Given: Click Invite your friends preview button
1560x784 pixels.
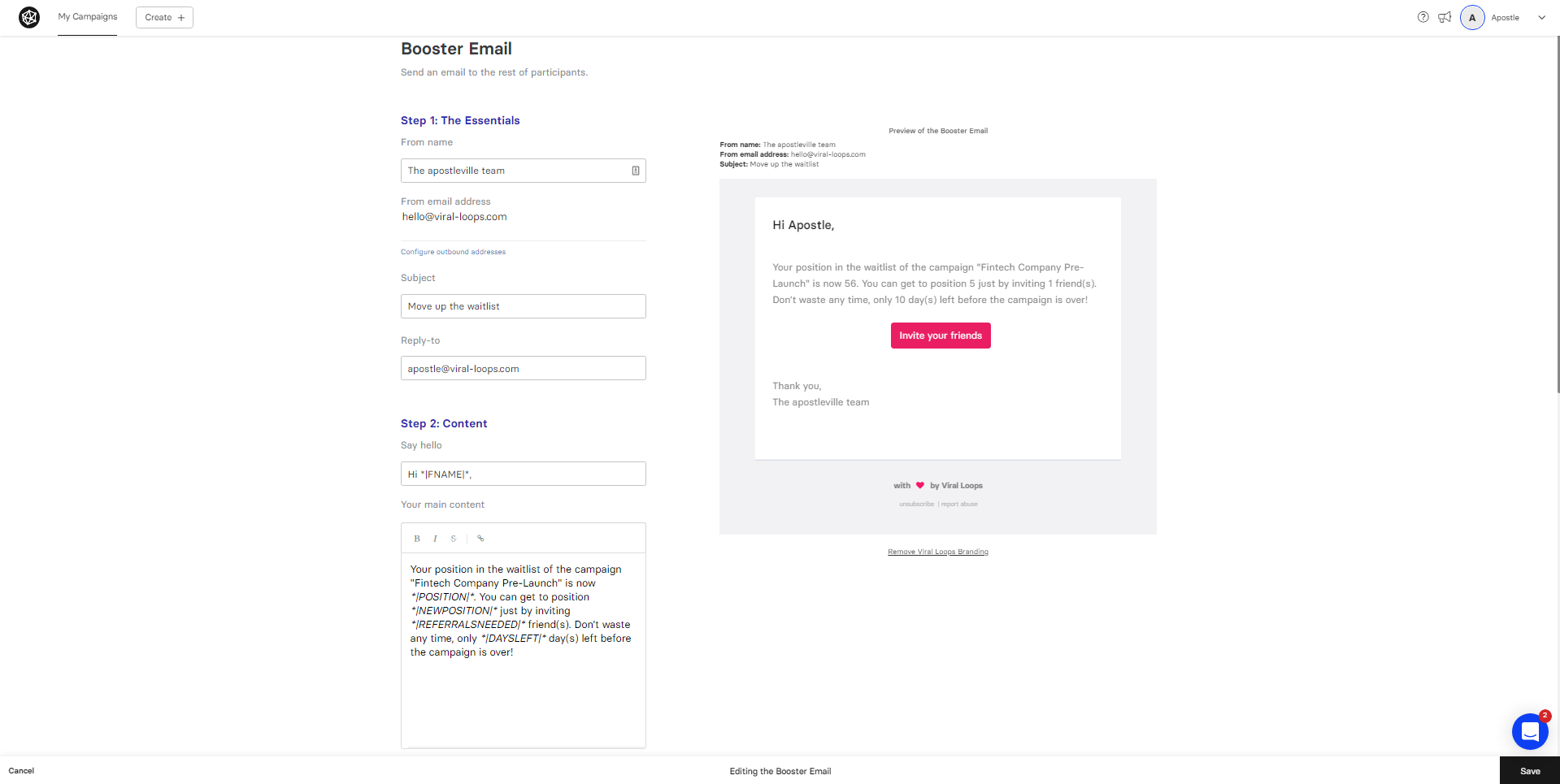Looking at the screenshot, I should pyautogui.click(x=941, y=336).
